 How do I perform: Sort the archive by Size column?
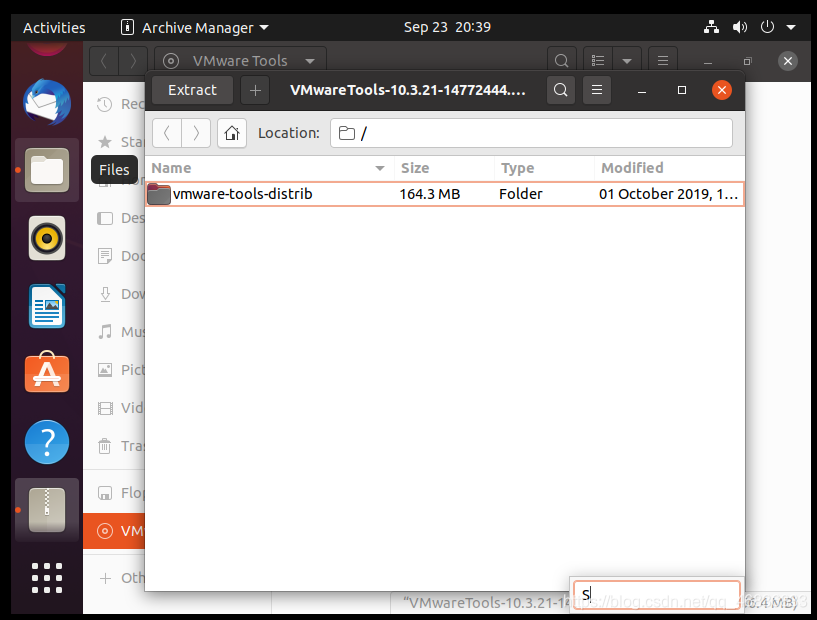tap(444, 168)
